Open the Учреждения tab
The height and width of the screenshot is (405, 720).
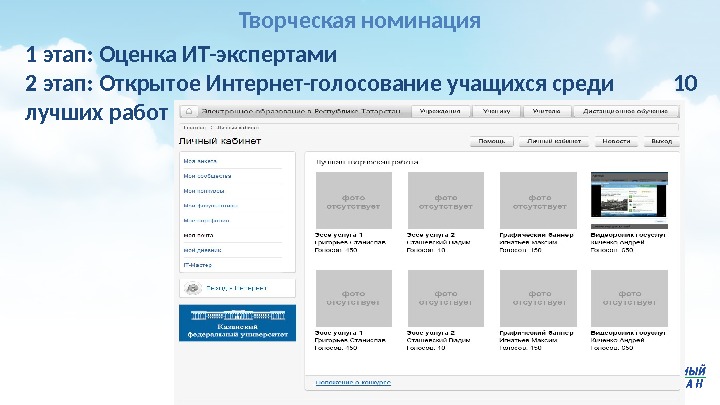(440, 112)
